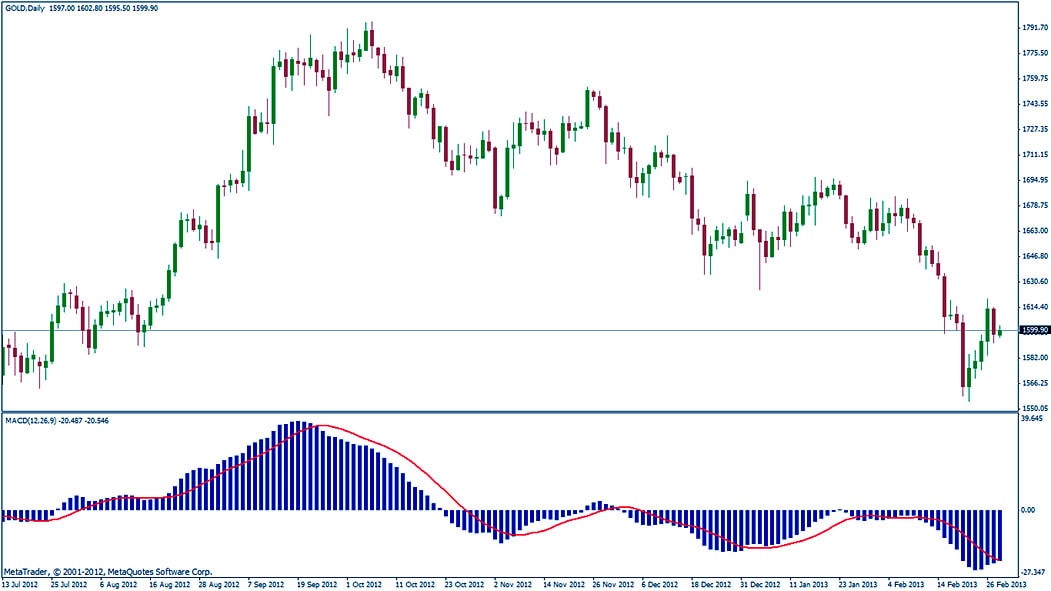
Task: Click the 1791.70 price axis label
Action: pyautogui.click(x=1034, y=27)
